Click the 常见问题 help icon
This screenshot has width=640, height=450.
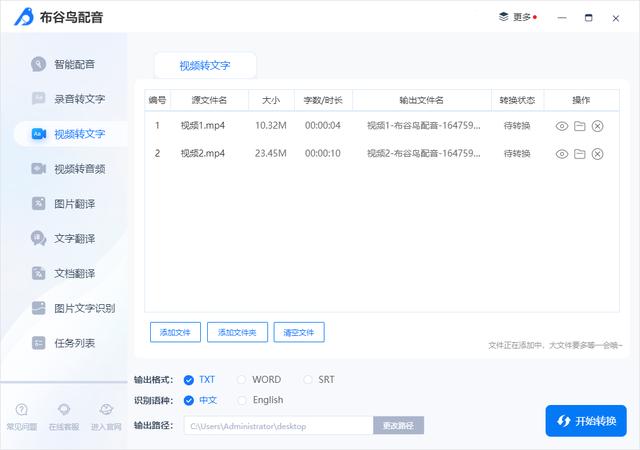[22, 410]
